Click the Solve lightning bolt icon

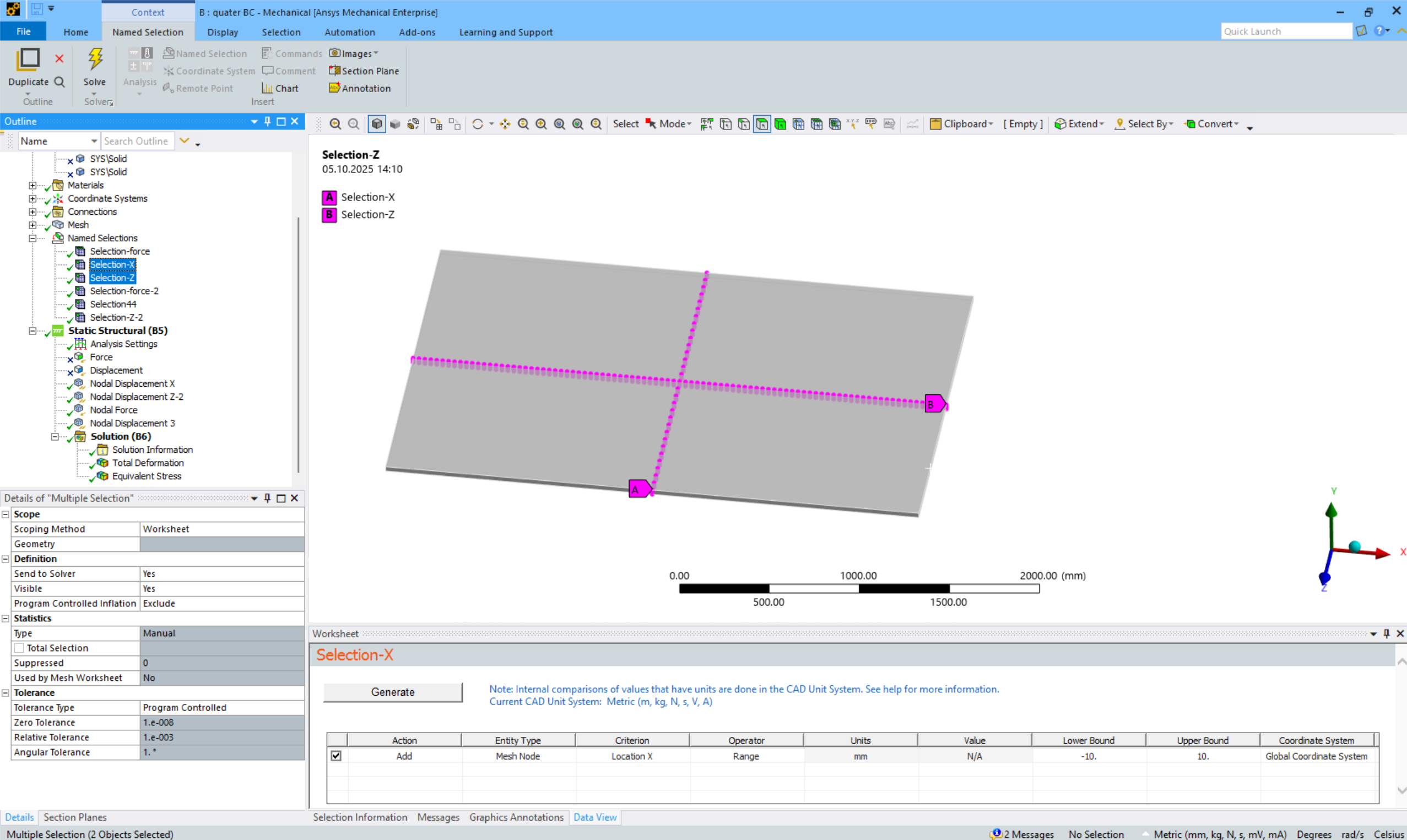[95, 60]
